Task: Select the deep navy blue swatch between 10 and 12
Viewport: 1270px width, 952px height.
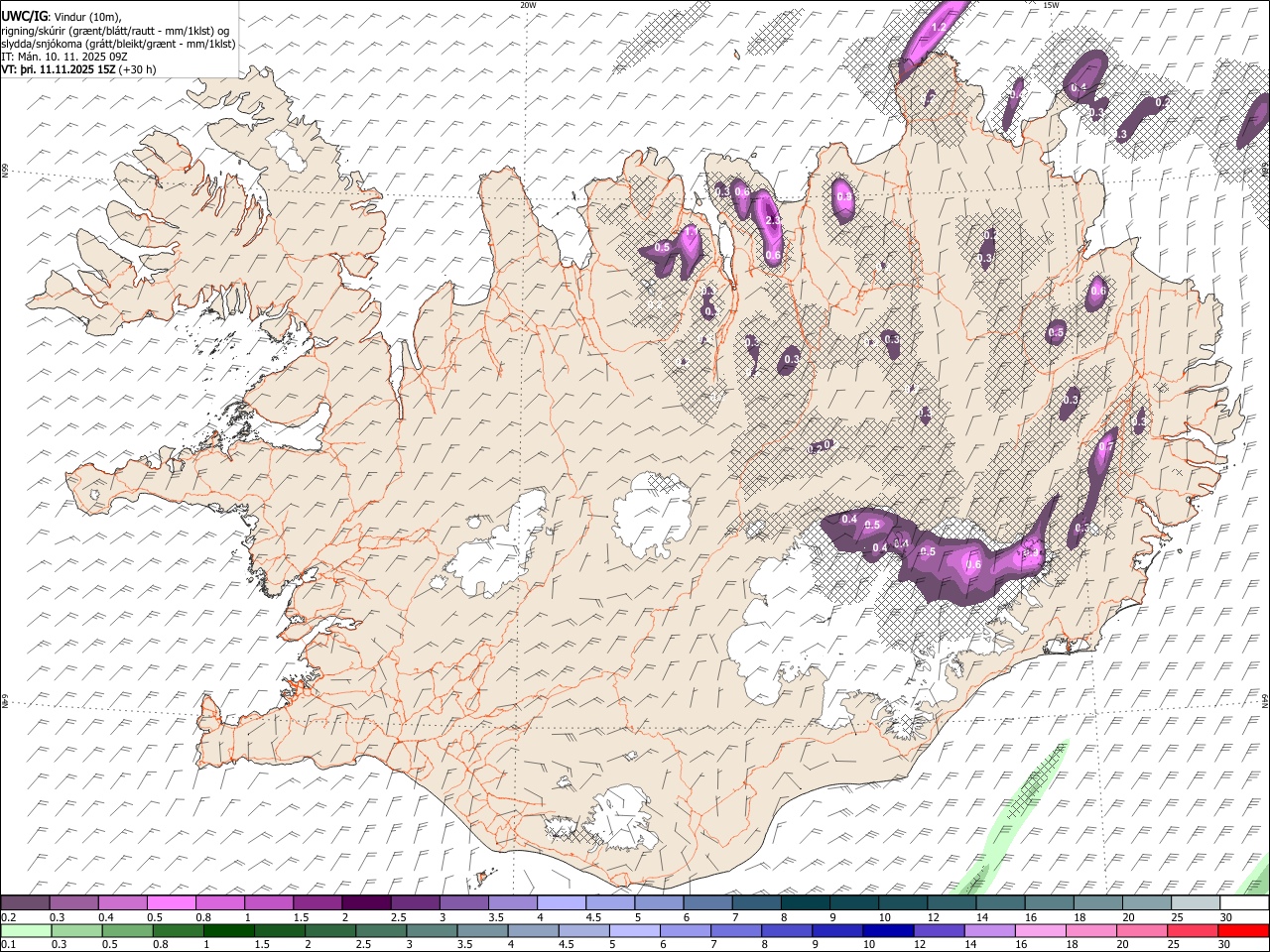Action: [x=888, y=930]
